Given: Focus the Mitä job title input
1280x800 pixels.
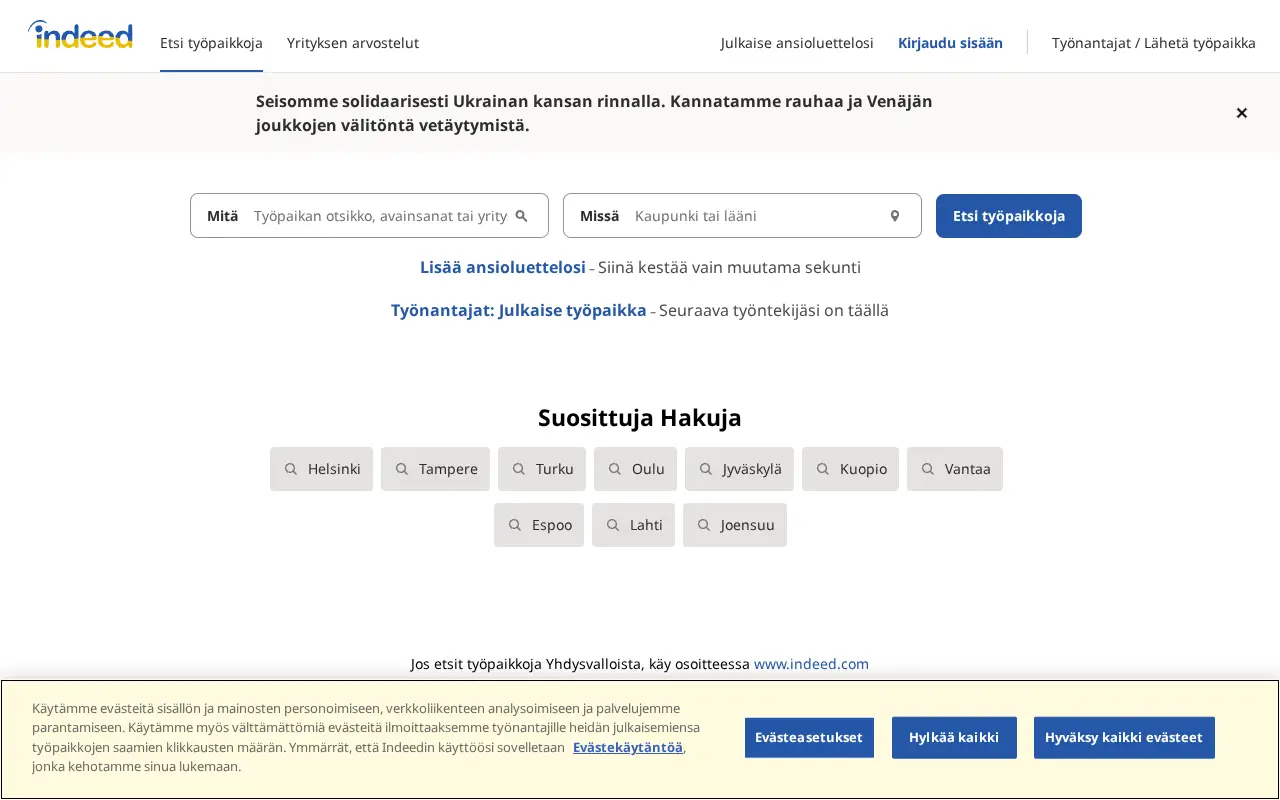Looking at the screenshot, I should click(380, 216).
